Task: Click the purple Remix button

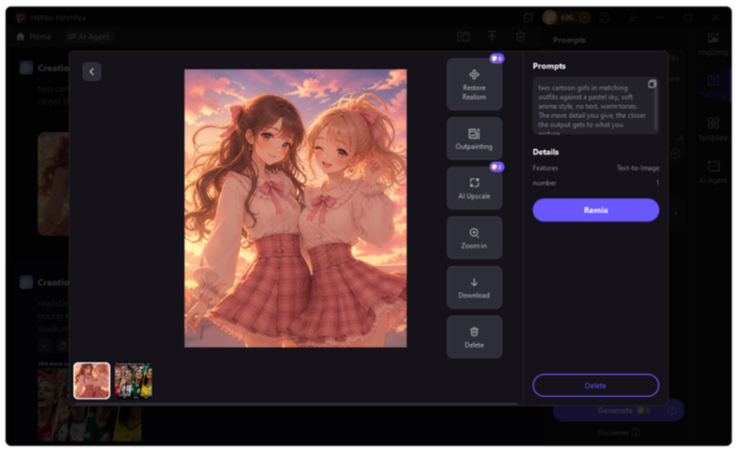Action: coord(596,210)
